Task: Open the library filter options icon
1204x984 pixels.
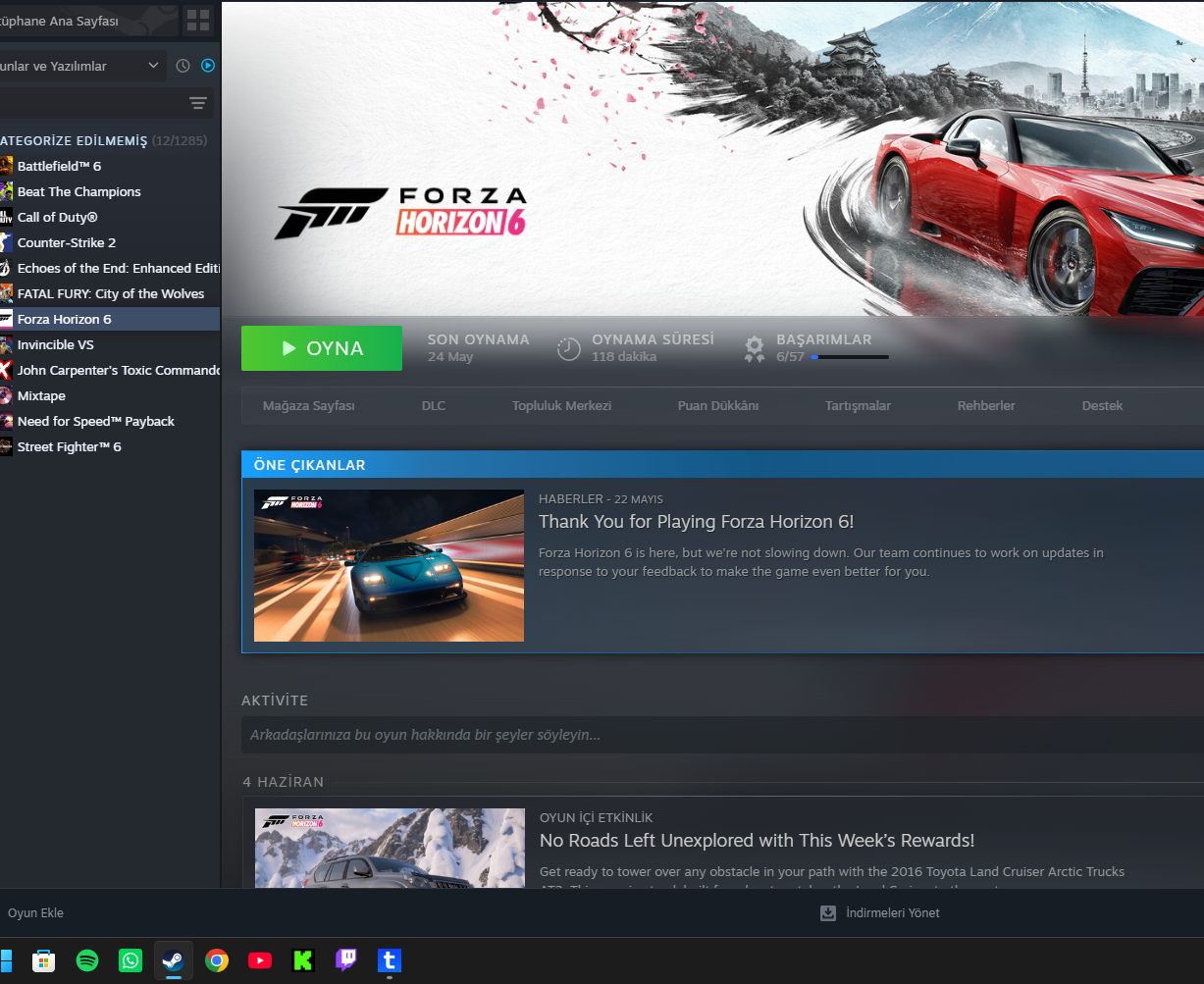Action: pos(198,103)
